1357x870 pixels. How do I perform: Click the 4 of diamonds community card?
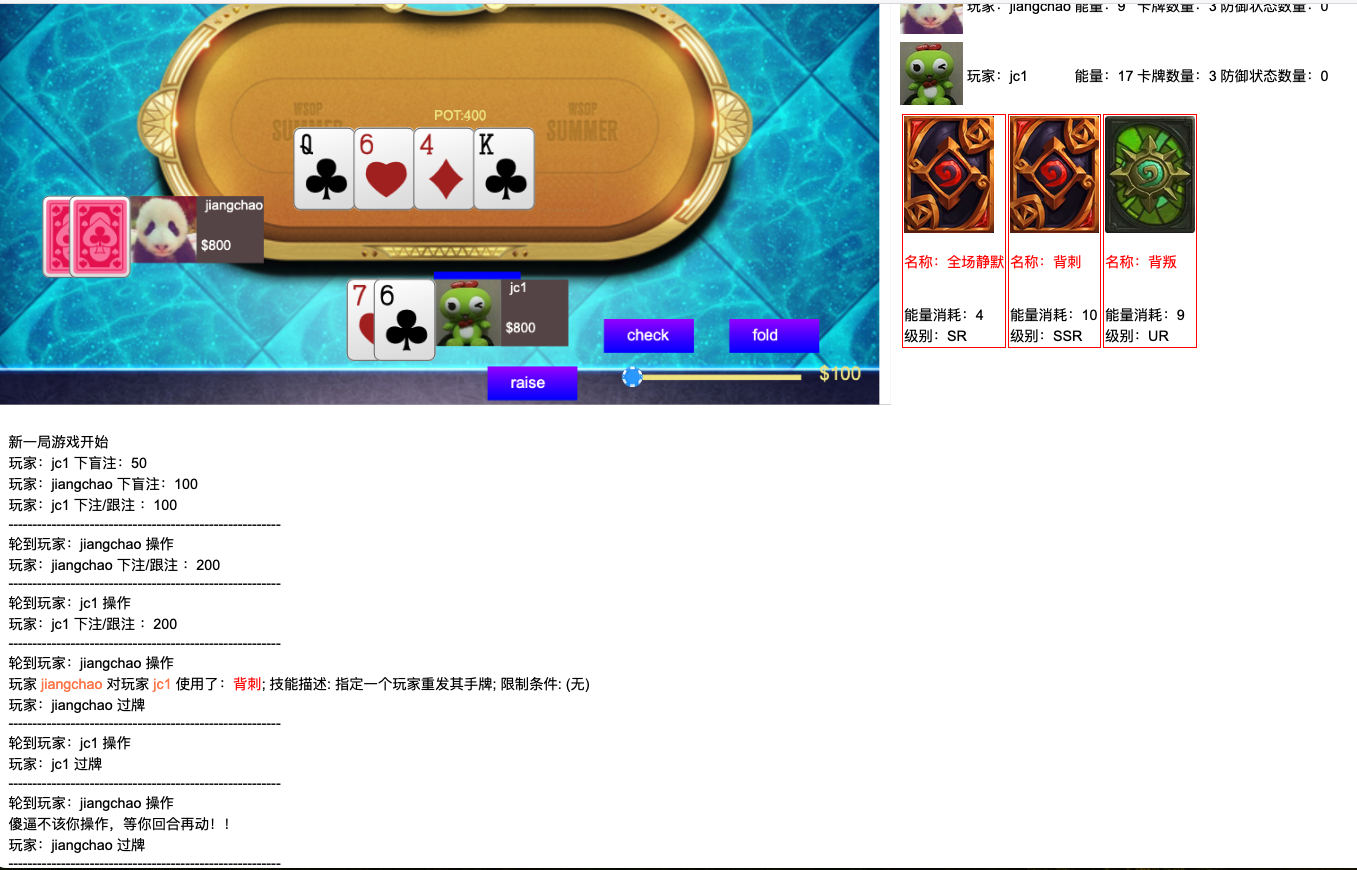point(444,169)
